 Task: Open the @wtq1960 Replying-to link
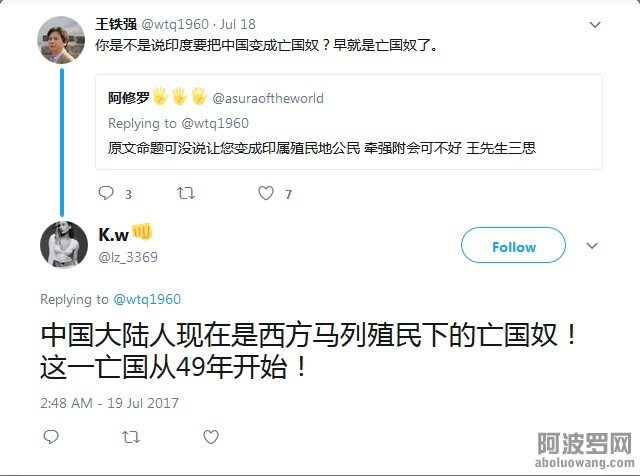coord(147,299)
